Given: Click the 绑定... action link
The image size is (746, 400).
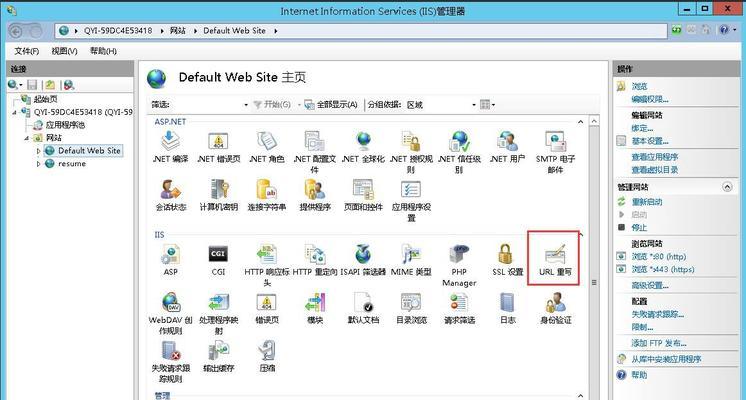Looking at the screenshot, I should pos(642,128).
